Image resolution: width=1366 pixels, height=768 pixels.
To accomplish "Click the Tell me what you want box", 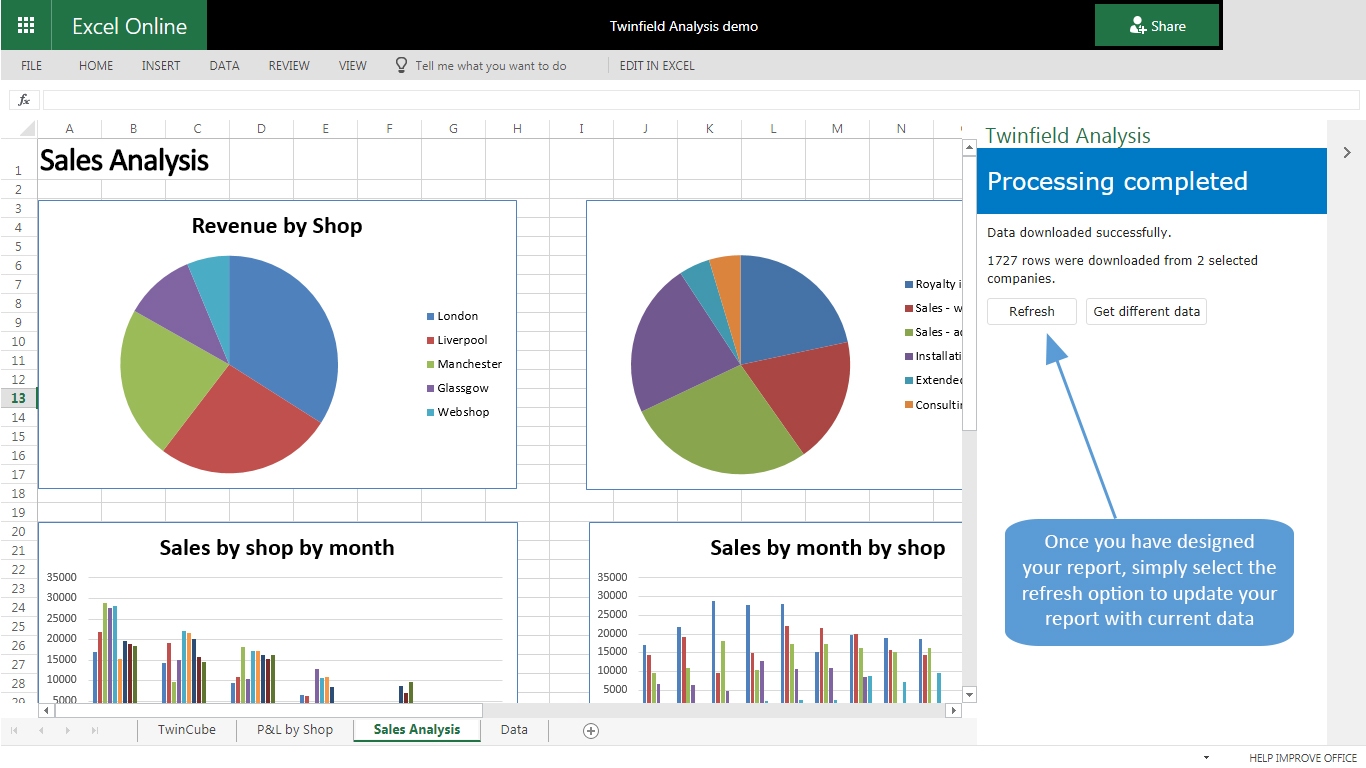I will point(491,66).
